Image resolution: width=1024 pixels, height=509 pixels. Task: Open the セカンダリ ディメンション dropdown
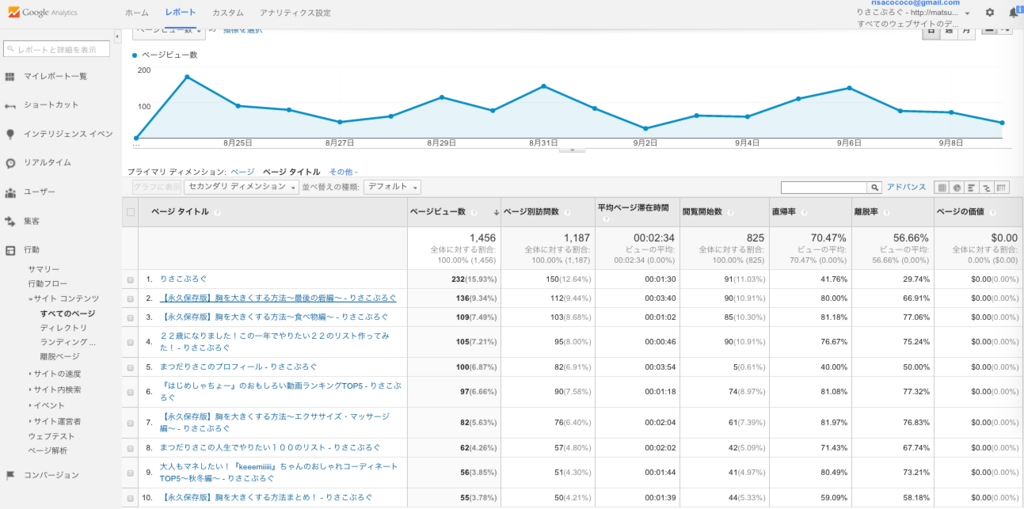[x=240, y=187]
